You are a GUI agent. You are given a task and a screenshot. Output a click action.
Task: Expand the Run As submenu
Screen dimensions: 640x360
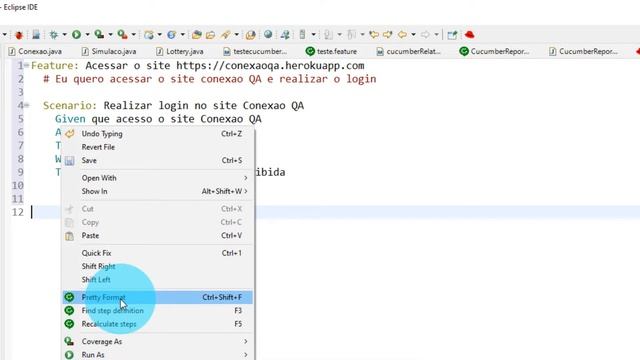[158, 355]
